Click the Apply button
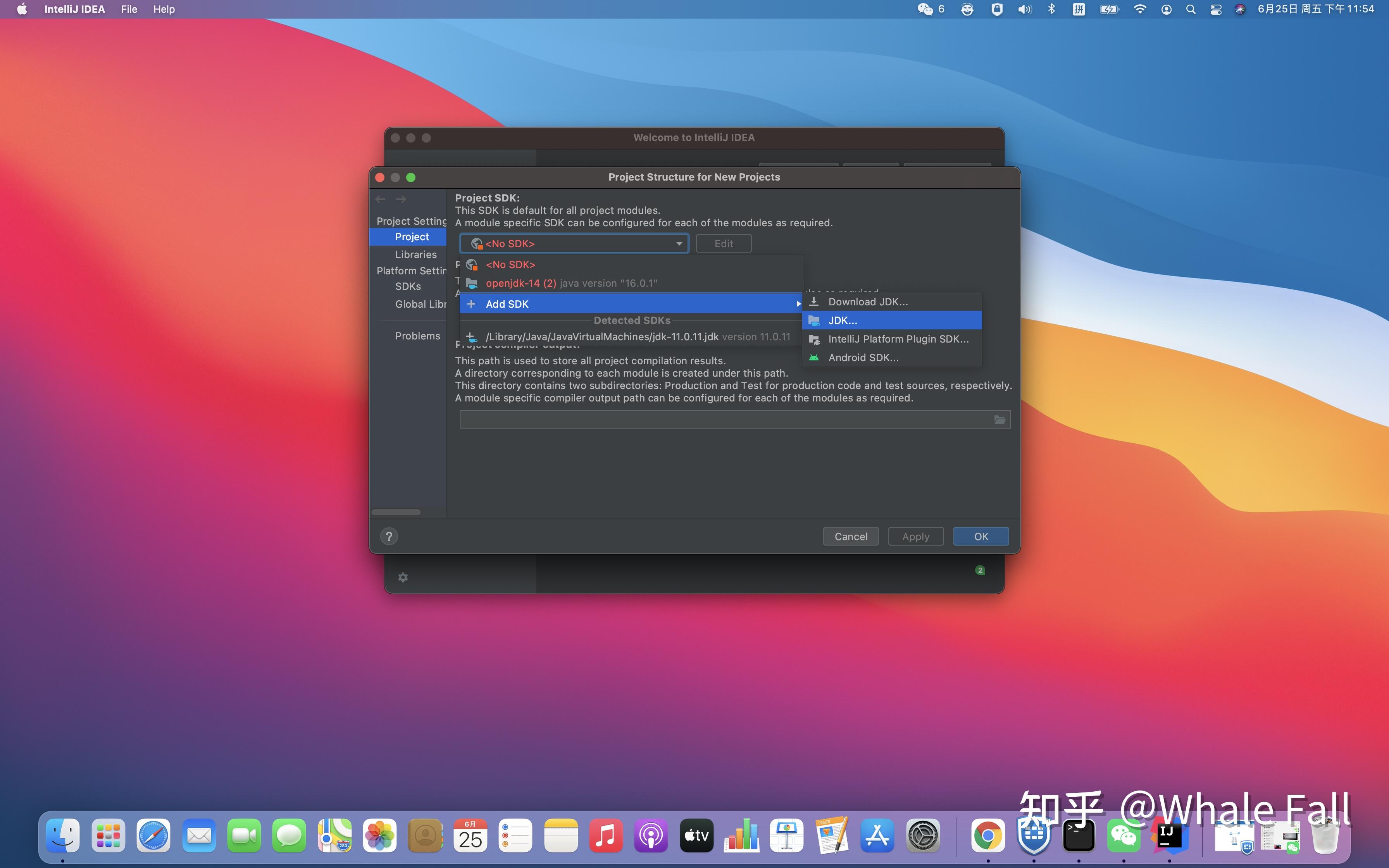Screen dimensions: 1389x868 (915, 536)
